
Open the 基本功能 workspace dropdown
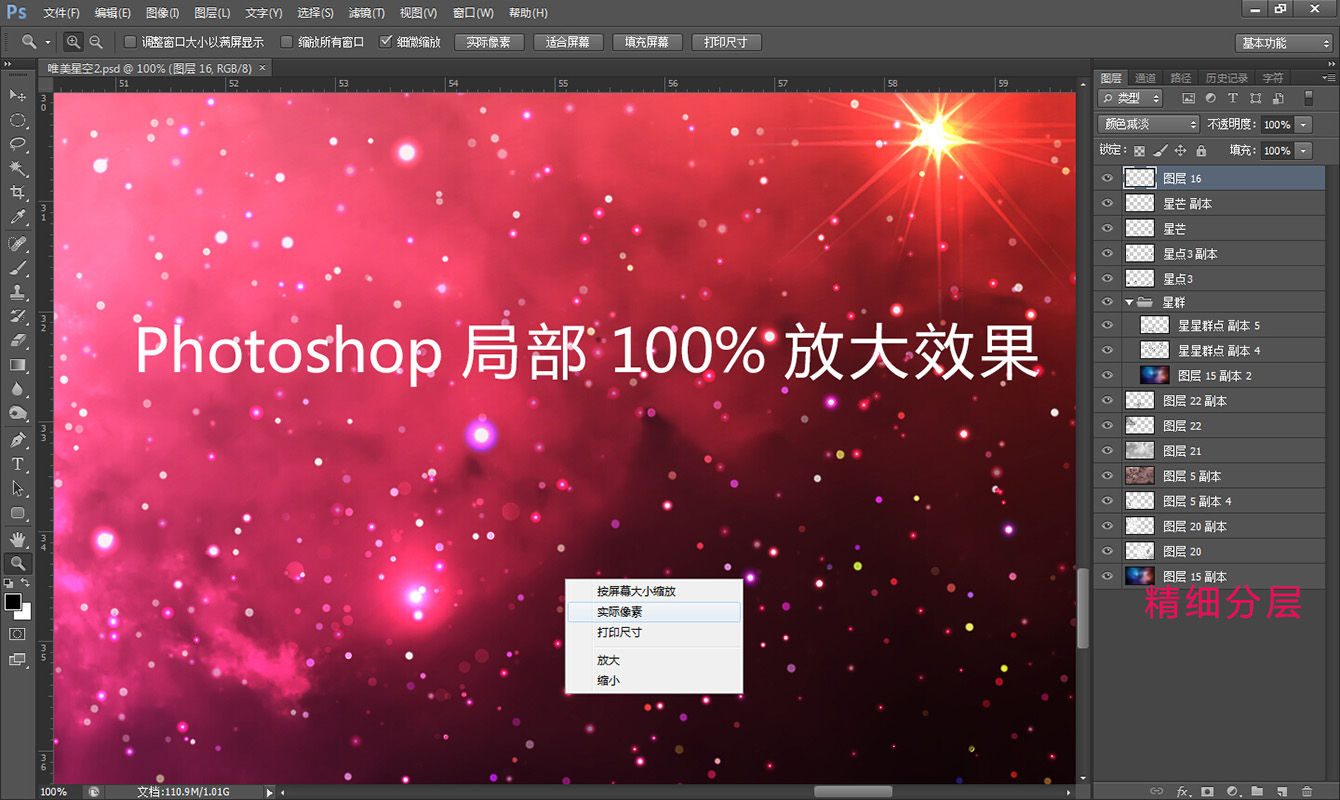(1284, 43)
